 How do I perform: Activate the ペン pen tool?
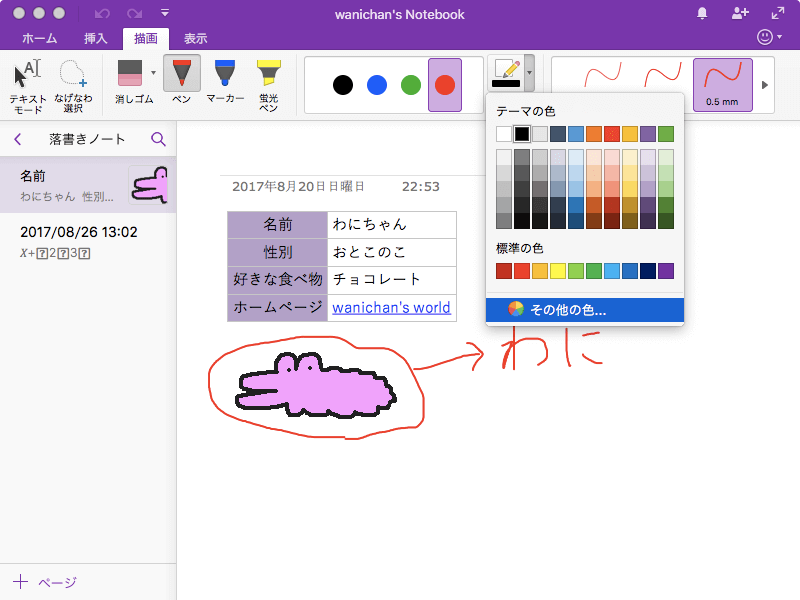pyautogui.click(x=182, y=81)
